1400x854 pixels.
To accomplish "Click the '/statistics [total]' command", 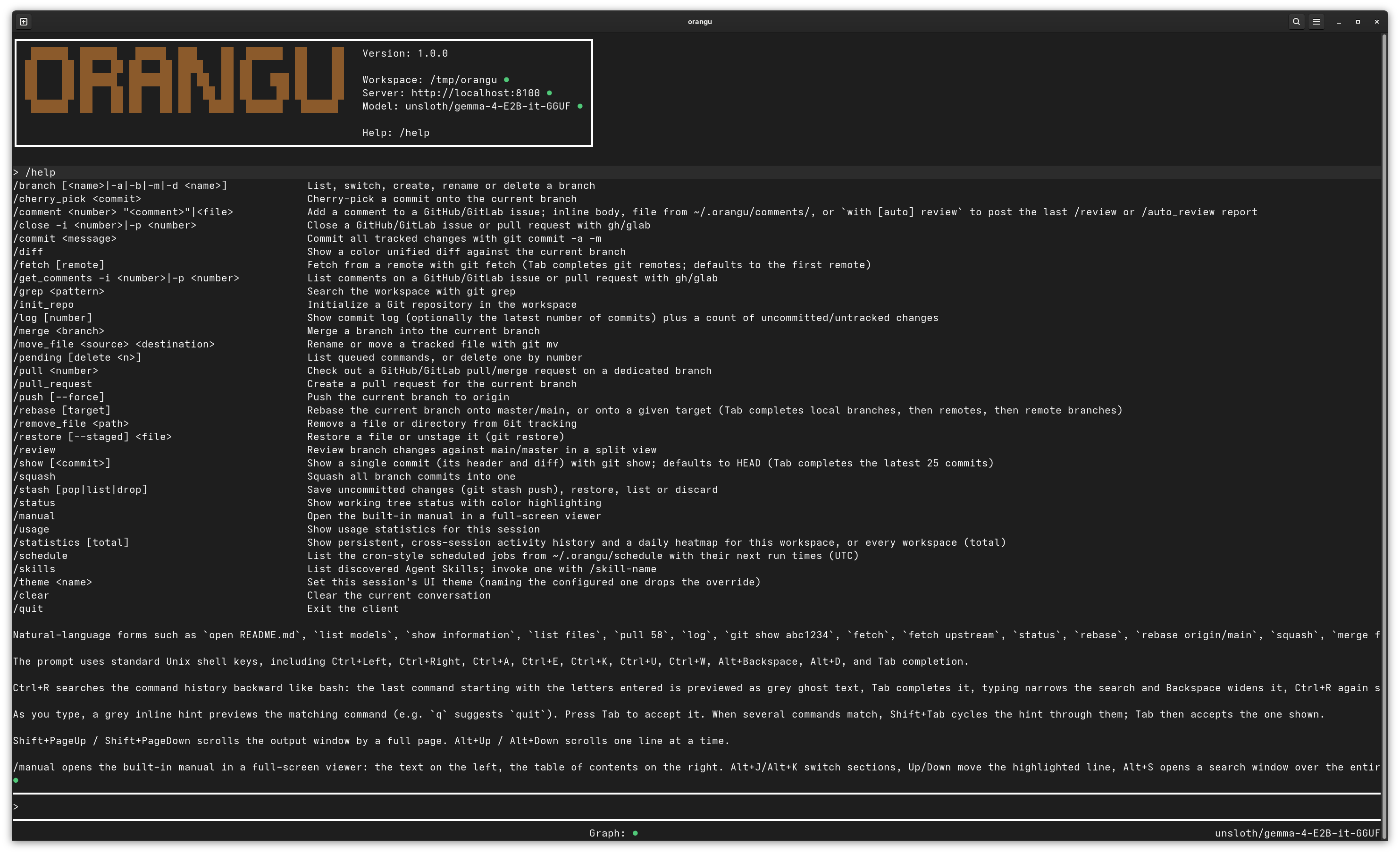I will tap(70, 542).
